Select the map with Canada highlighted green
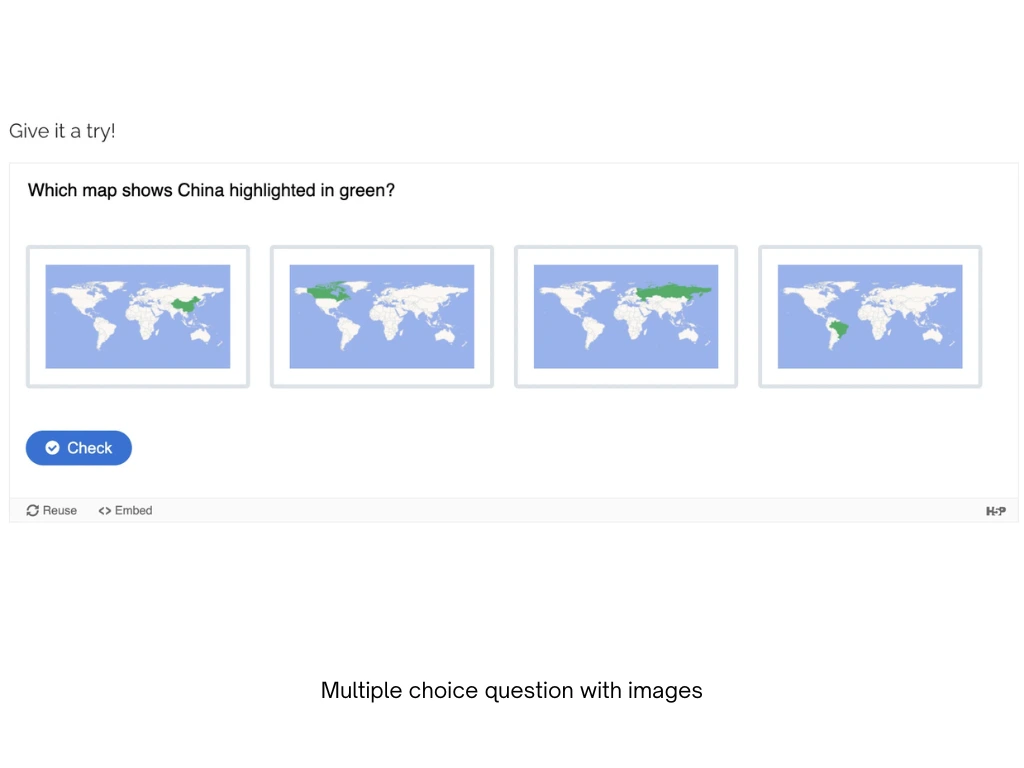 pyautogui.click(x=381, y=316)
